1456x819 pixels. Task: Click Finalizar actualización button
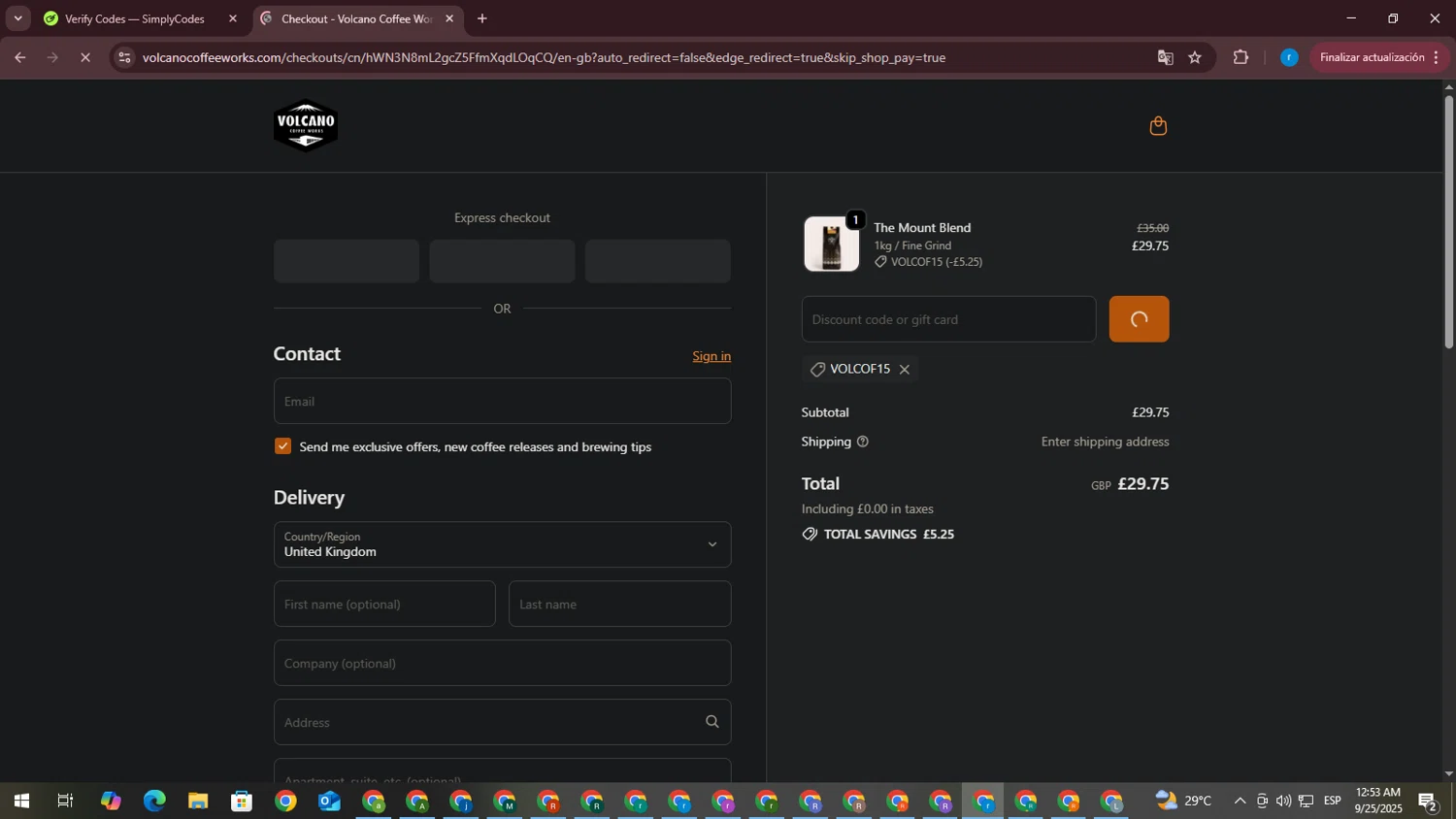1372,57
